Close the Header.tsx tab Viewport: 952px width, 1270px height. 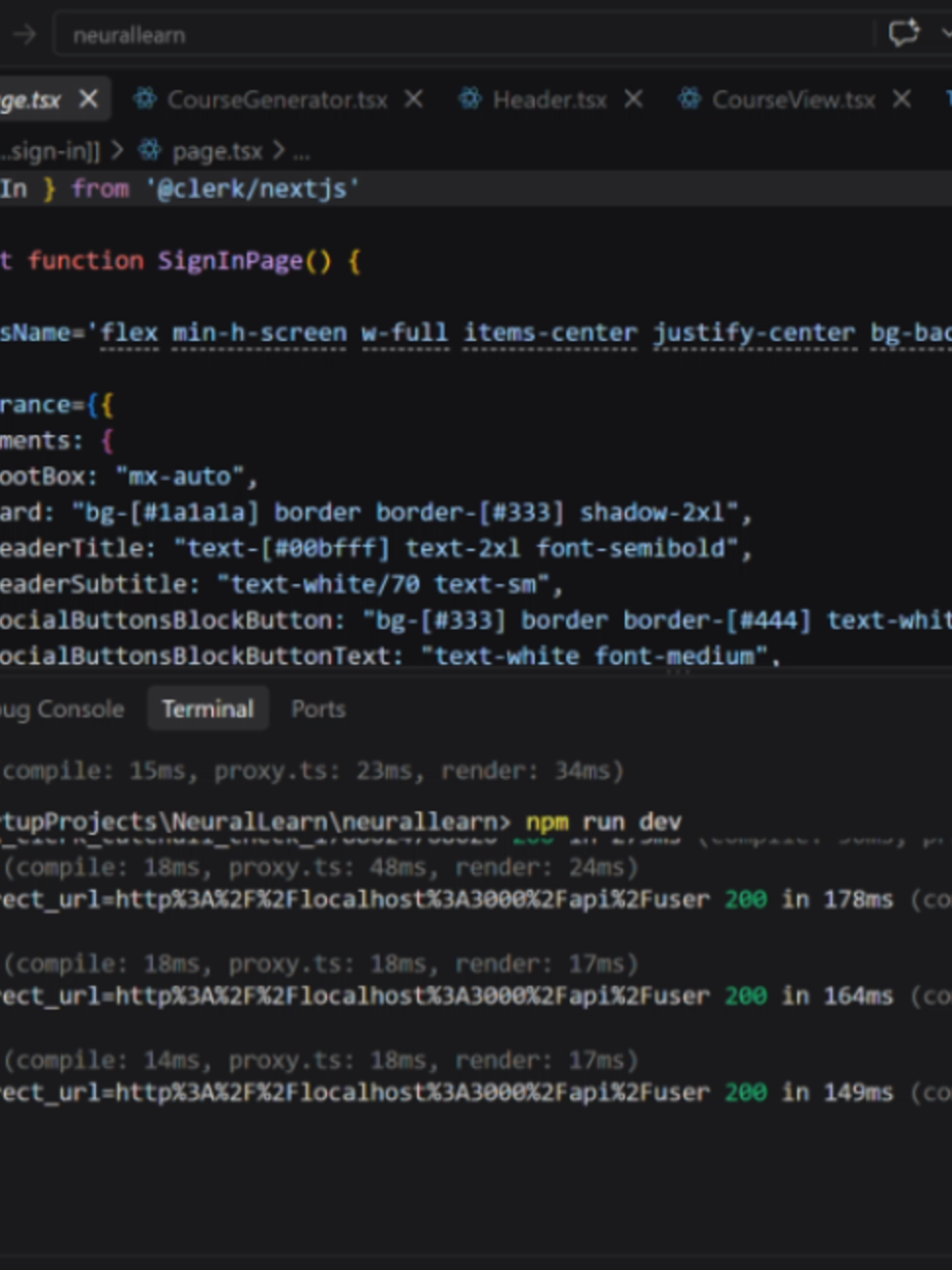click(x=634, y=99)
